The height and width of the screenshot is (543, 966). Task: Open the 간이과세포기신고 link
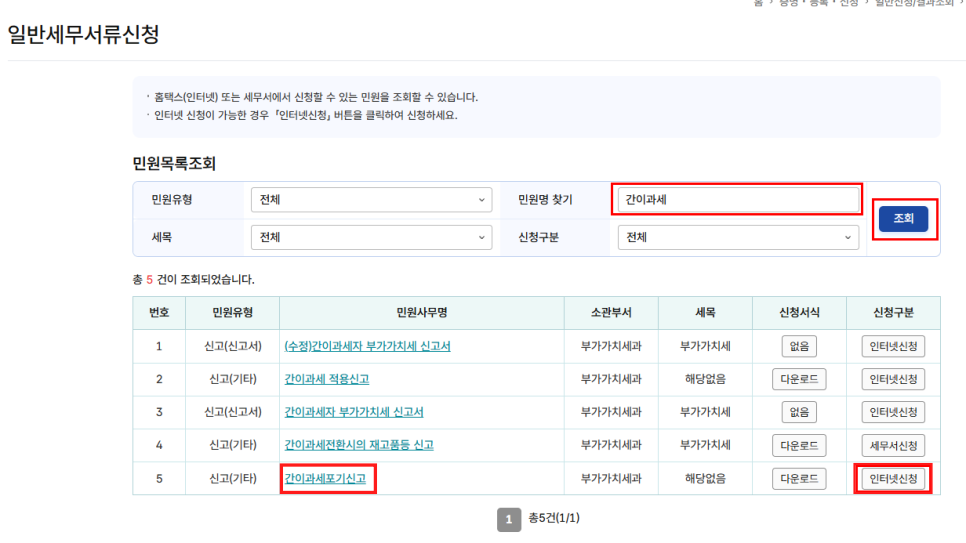coord(326,479)
